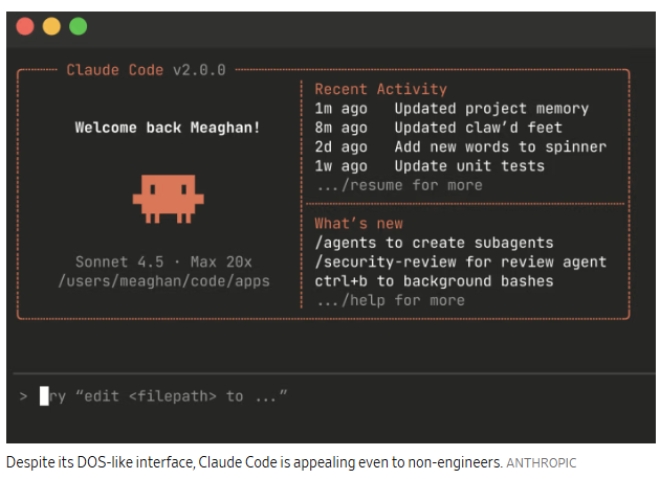The image size is (660, 479).
Task: Click the orange Claude Code mascot icon
Action: (167, 197)
